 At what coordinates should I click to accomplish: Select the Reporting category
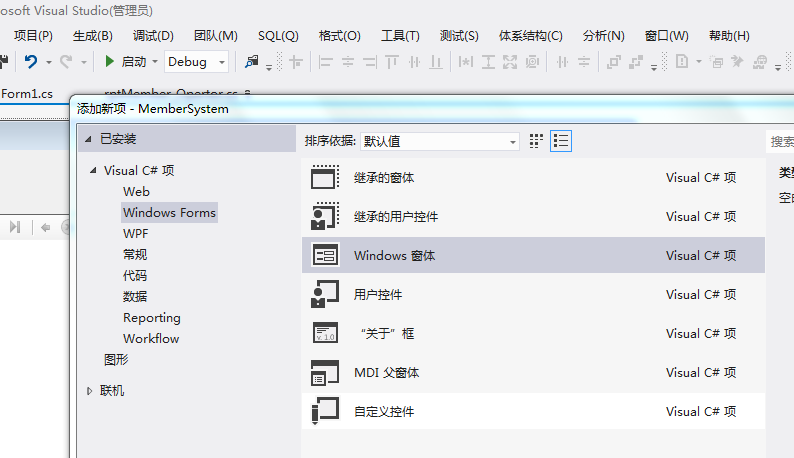pos(152,318)
